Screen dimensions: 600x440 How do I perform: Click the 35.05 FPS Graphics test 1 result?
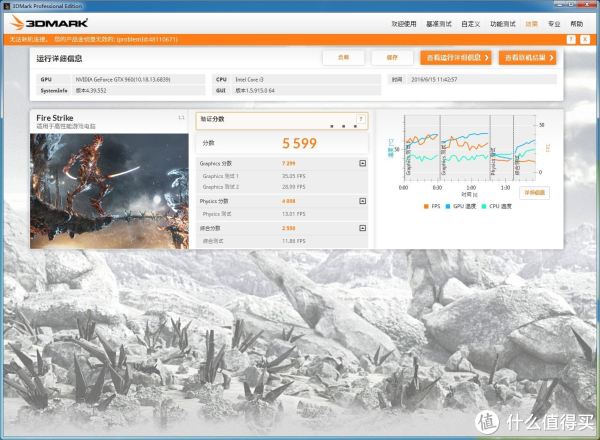(x=293, y=176)
